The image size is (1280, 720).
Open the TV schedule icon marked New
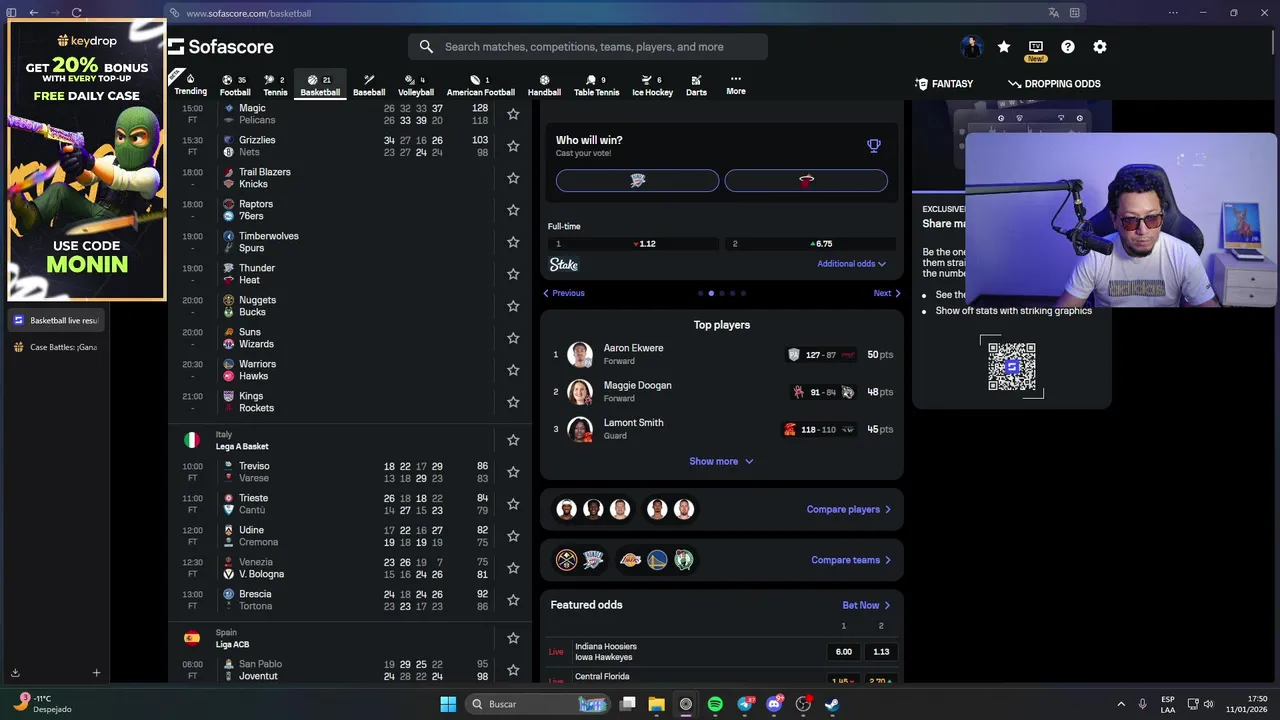click(1036, 47)
